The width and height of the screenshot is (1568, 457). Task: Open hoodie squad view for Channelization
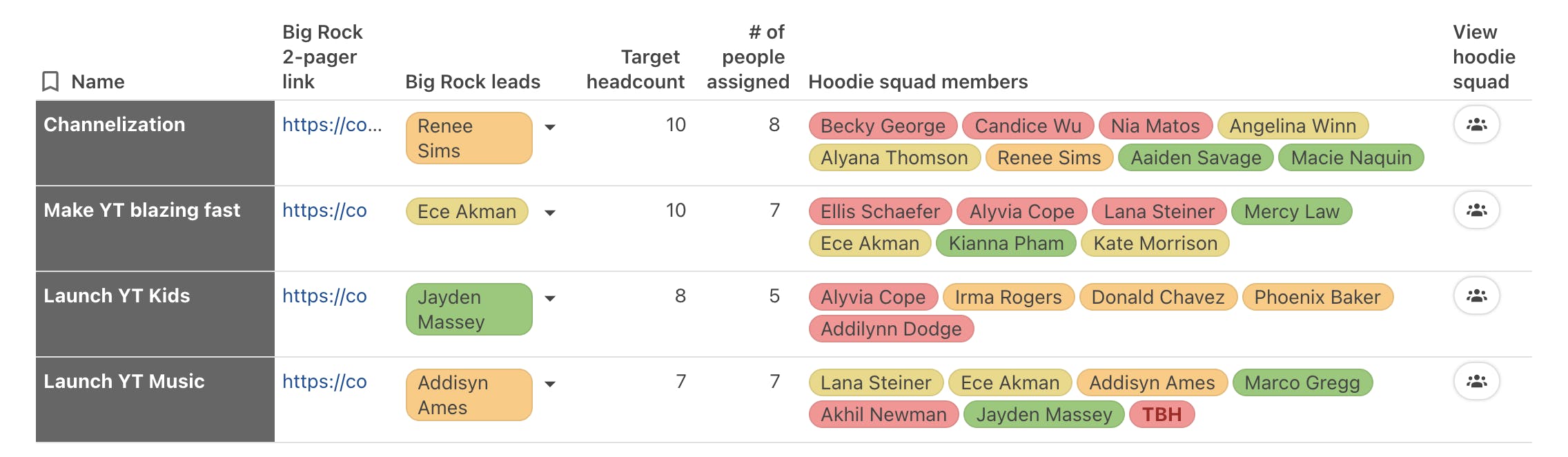coord(1476,125)
